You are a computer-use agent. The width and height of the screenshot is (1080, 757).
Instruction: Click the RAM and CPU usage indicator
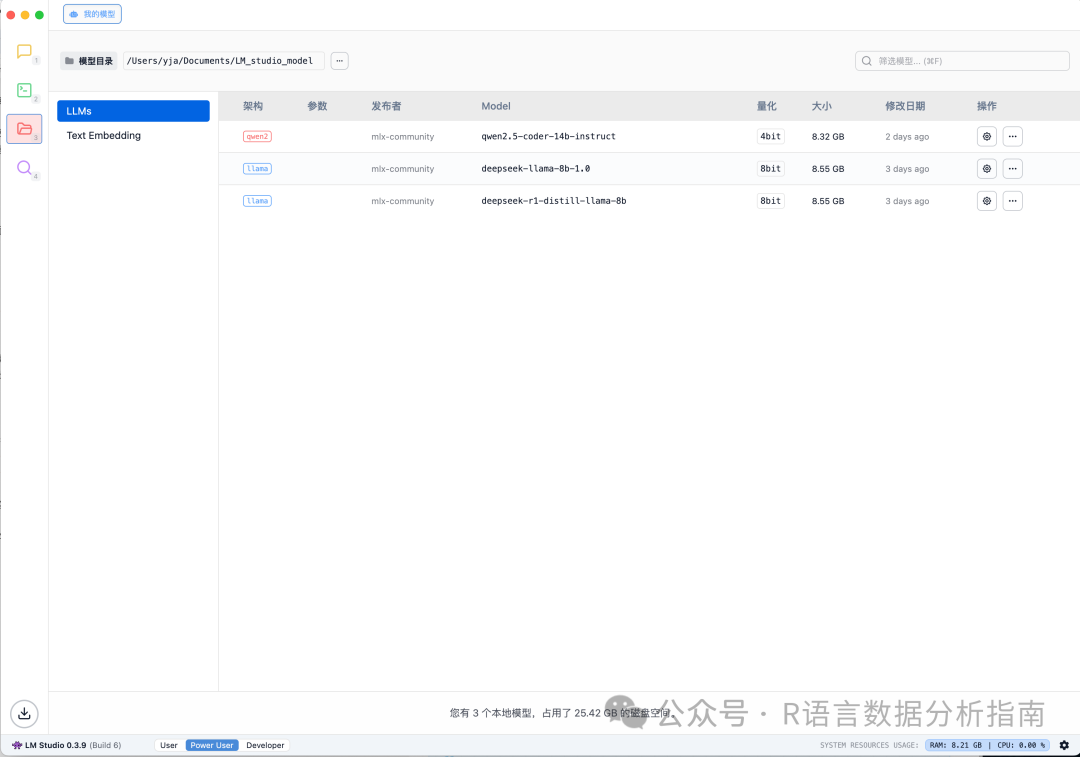click(987, 745)
